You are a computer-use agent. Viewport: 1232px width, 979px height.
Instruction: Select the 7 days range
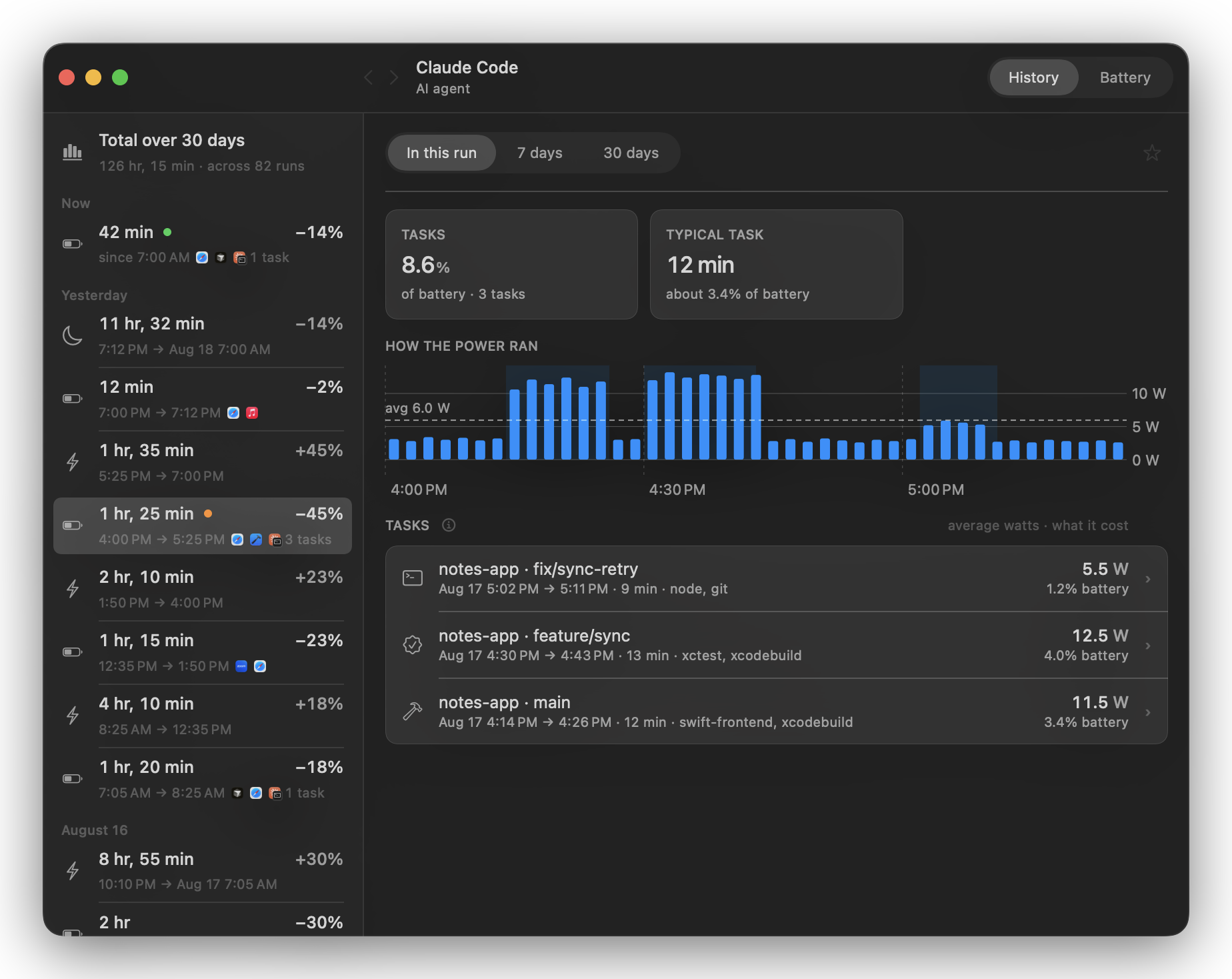[x=539, y=153]
